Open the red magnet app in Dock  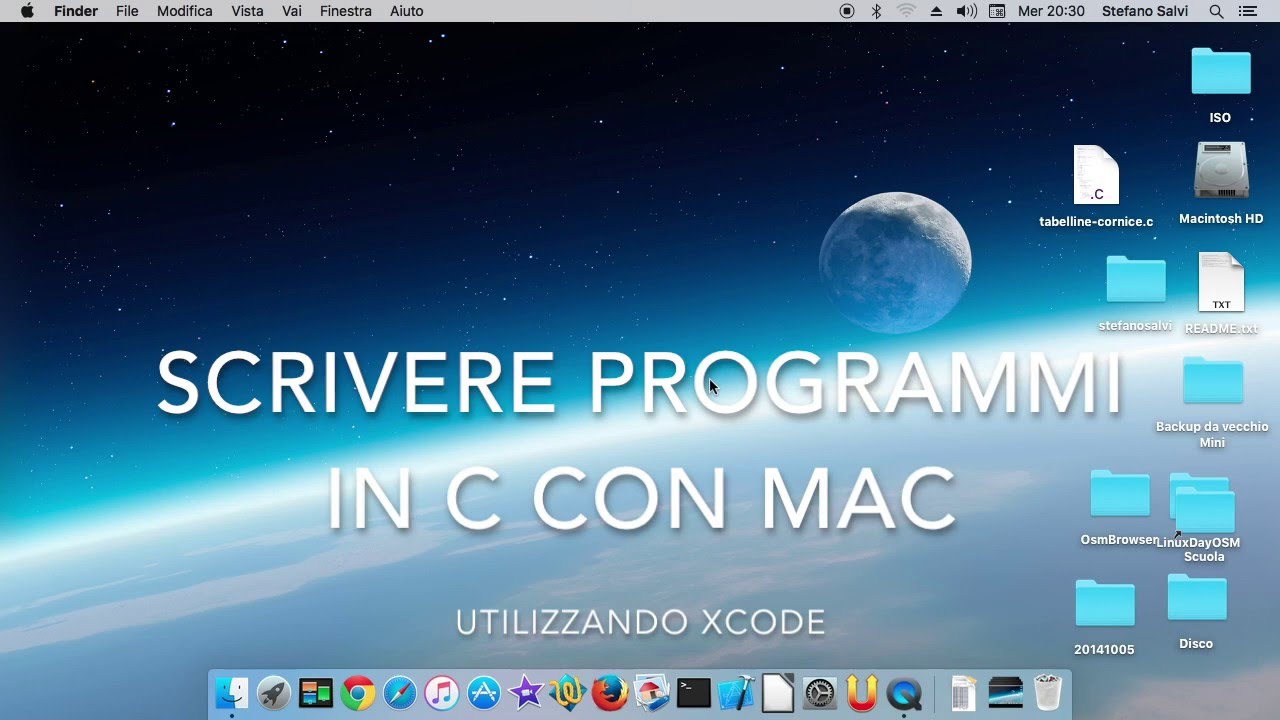(x=861, y=692)
